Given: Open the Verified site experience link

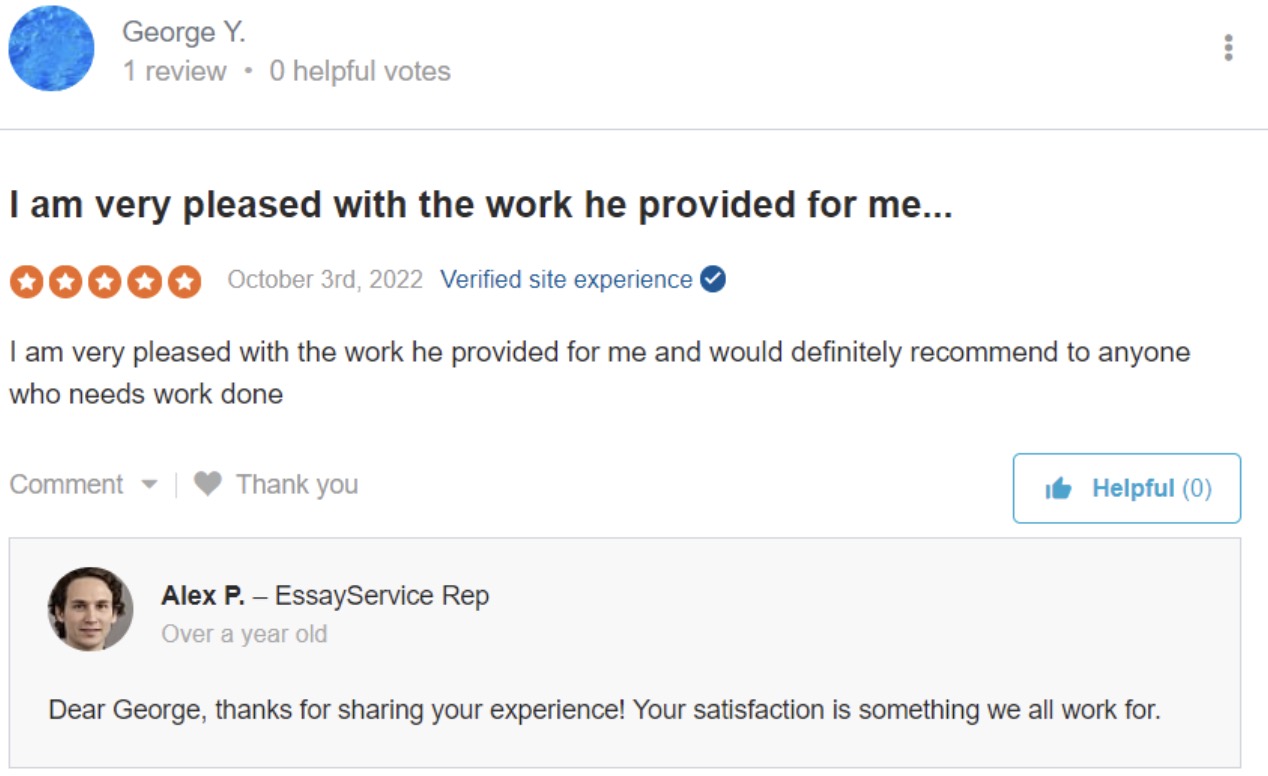Looking at the screenshot, I should [x=566, y=280].
